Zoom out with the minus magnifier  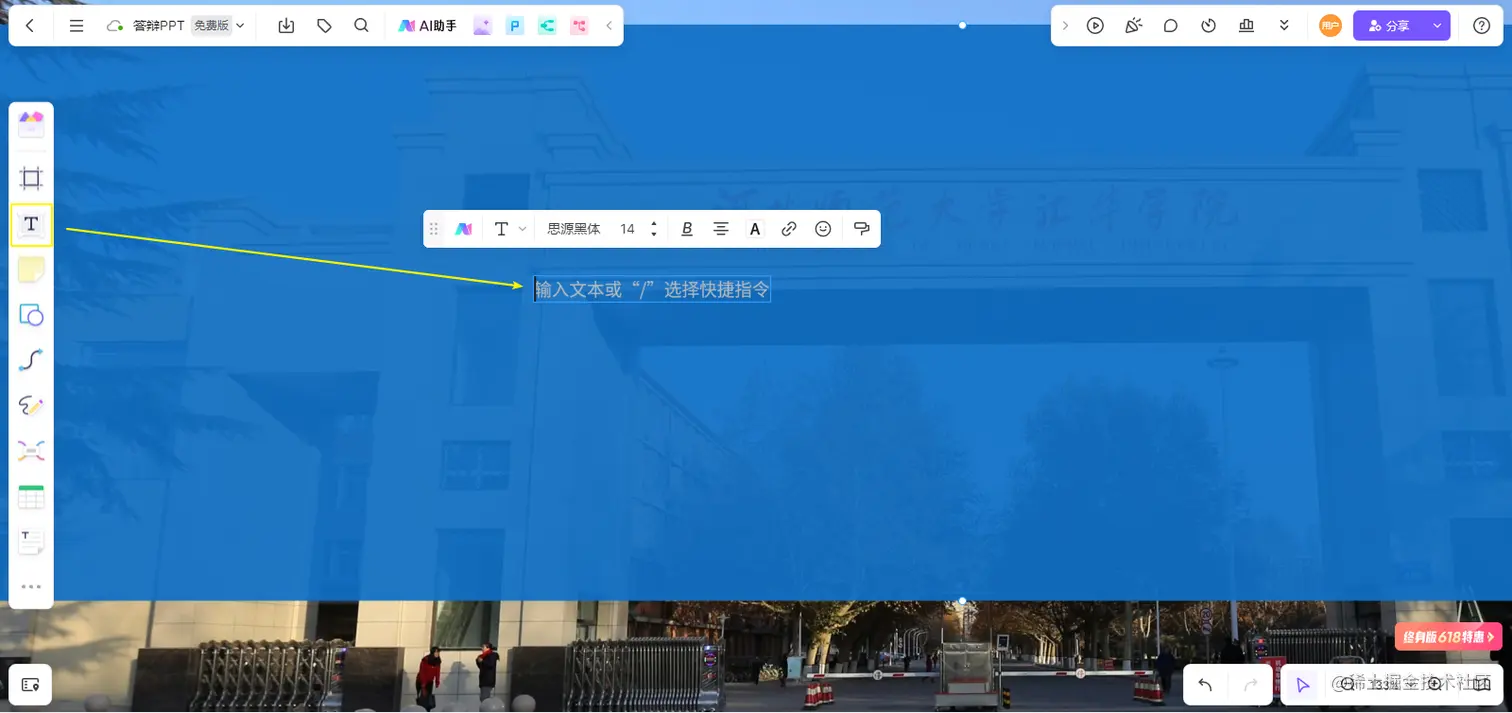click(x=1347, y=684)
